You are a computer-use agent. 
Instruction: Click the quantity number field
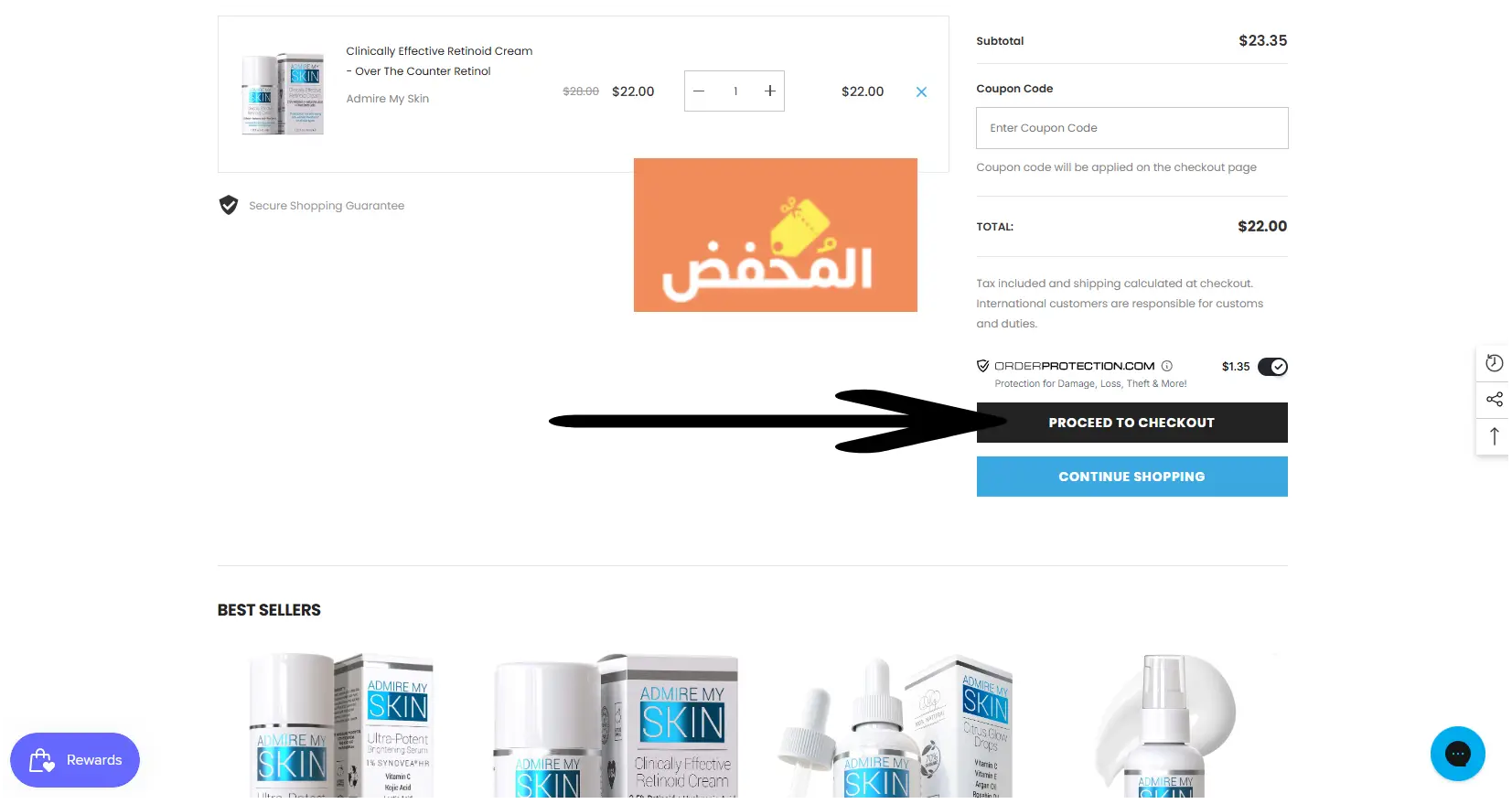click(735, 91)
